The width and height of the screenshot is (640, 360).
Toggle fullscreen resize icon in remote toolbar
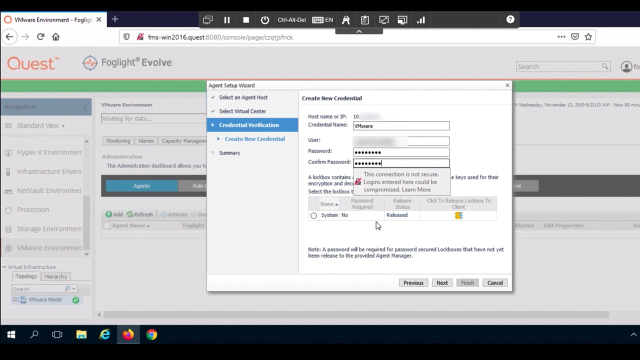384,20
